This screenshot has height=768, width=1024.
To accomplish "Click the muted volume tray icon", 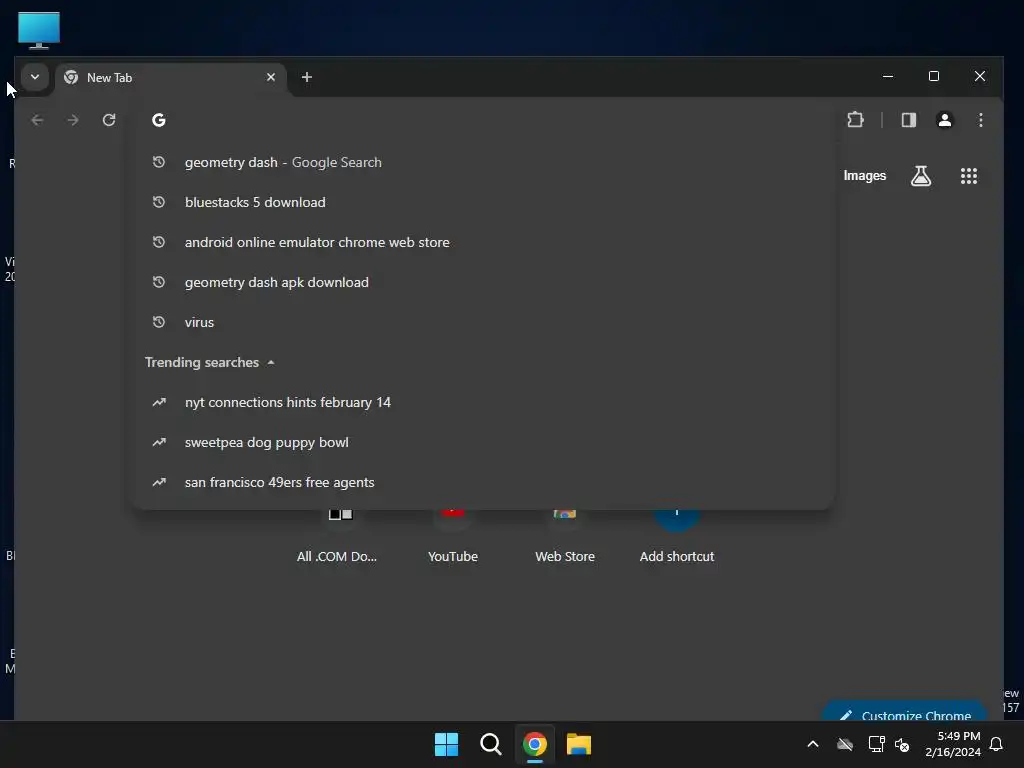I will 902,744.
